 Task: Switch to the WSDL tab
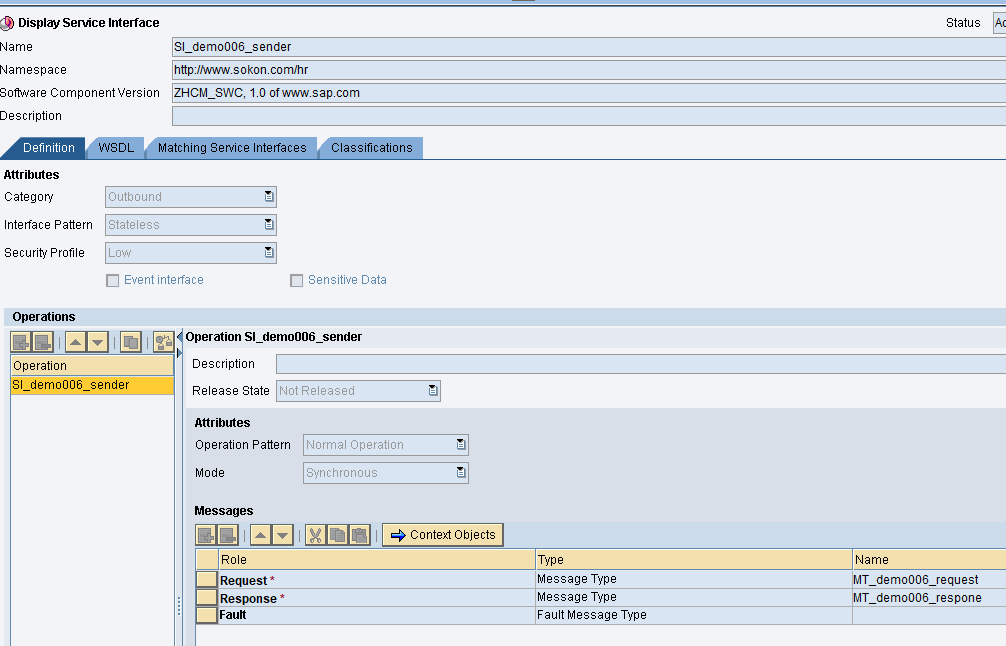coord(114,147)
